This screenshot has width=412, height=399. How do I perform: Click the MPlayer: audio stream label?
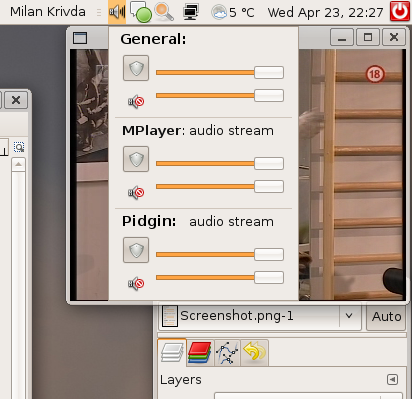tap(198, 131)
